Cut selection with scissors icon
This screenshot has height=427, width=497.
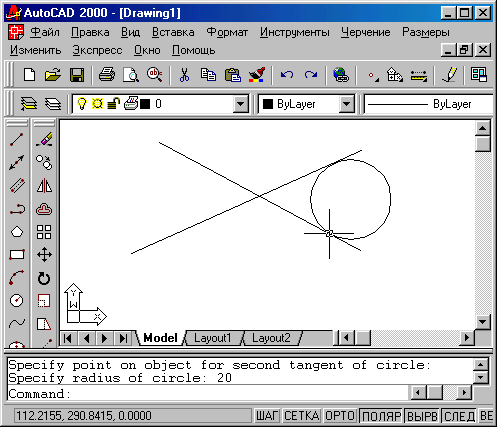(184, 75)
